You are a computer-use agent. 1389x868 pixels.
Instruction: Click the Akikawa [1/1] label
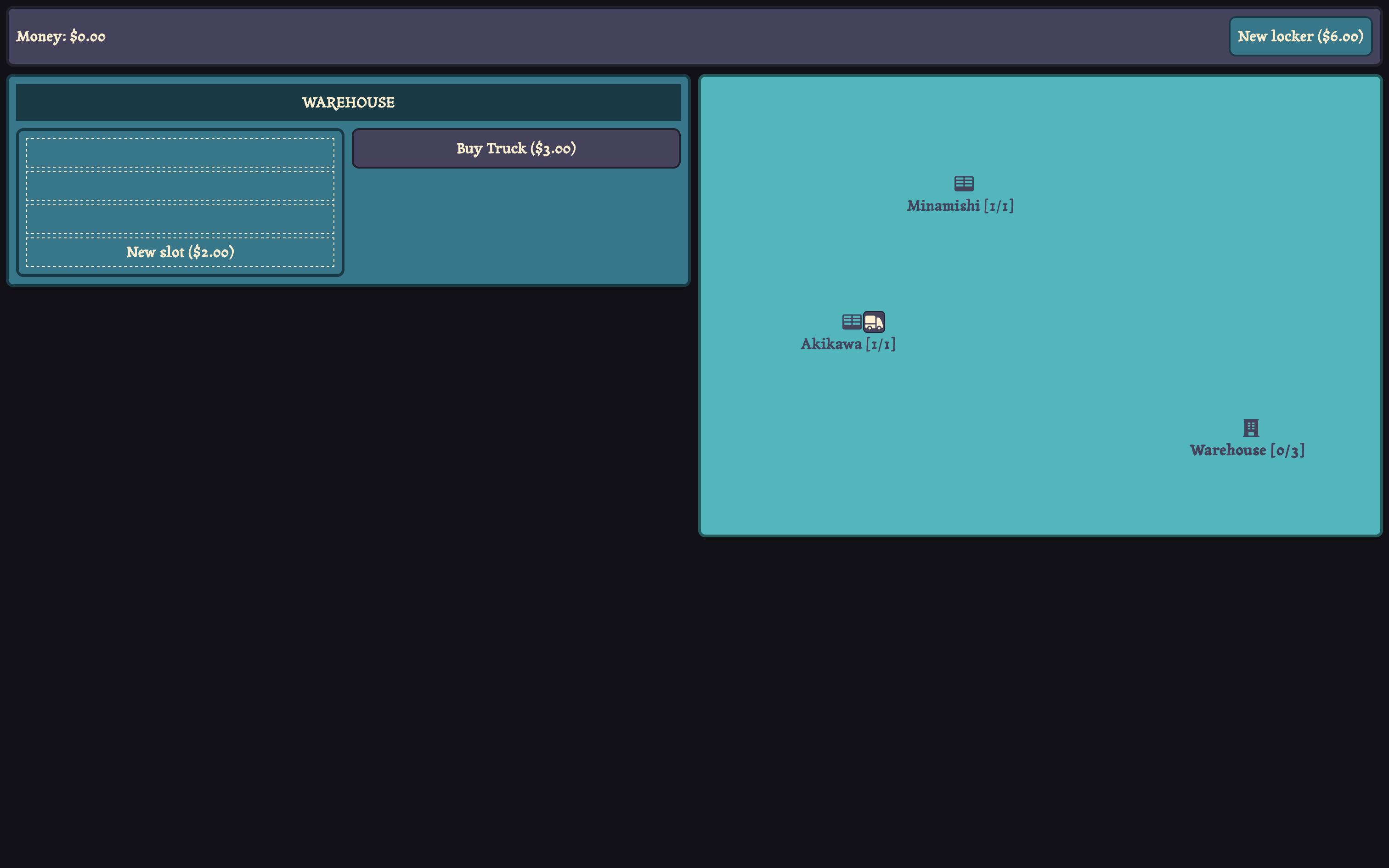pyautogui.click(x=848, y=344)
